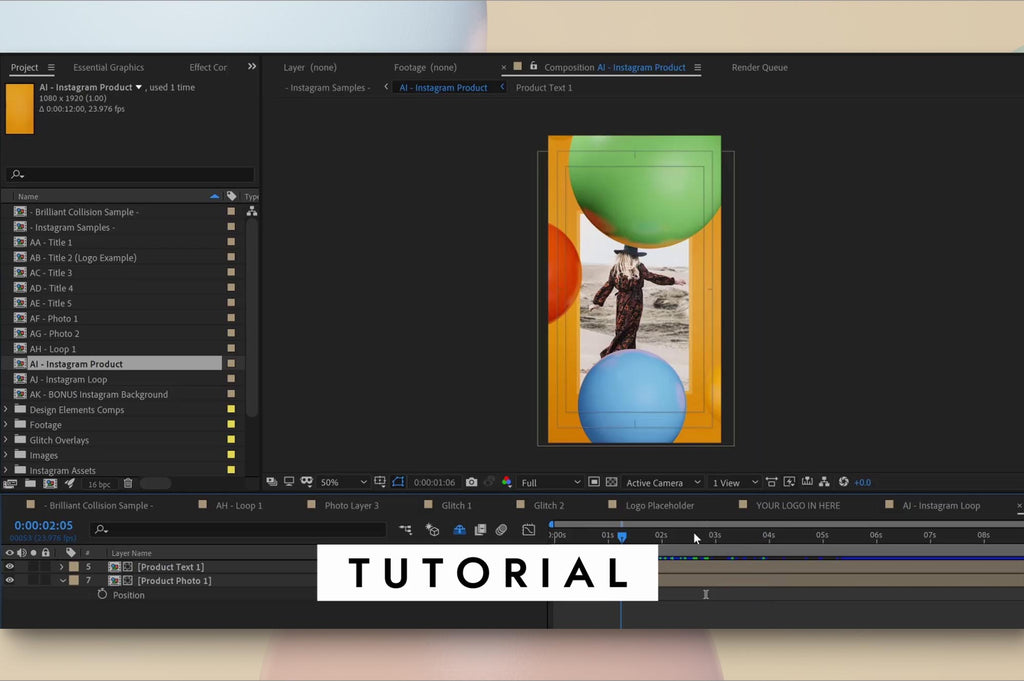Image resolution: width=1024 pixels, height=681 pixels.
Task: Click the show channel RGB color icon
Action: [x=506, y=483]
